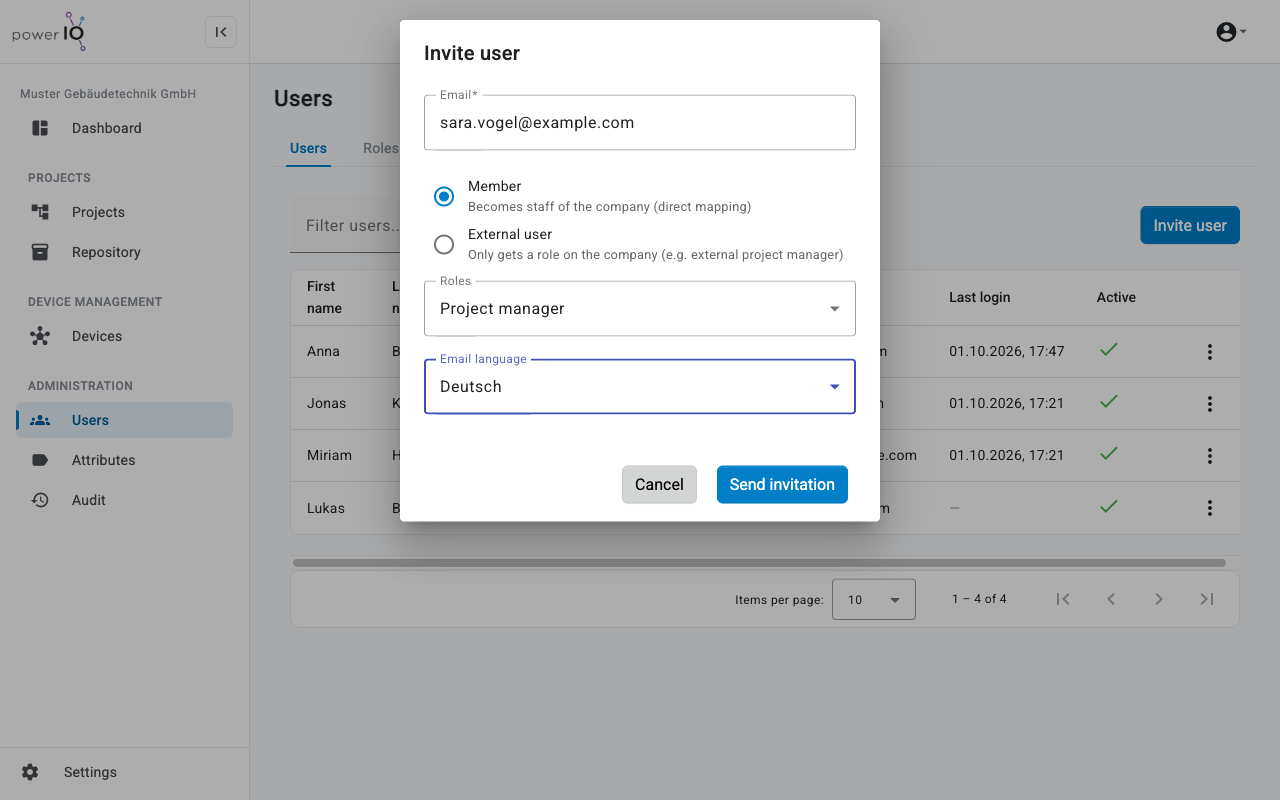Click active checkmark in Lukas's row
The width and height of the screenshot is (1280, 800).
1108,506
